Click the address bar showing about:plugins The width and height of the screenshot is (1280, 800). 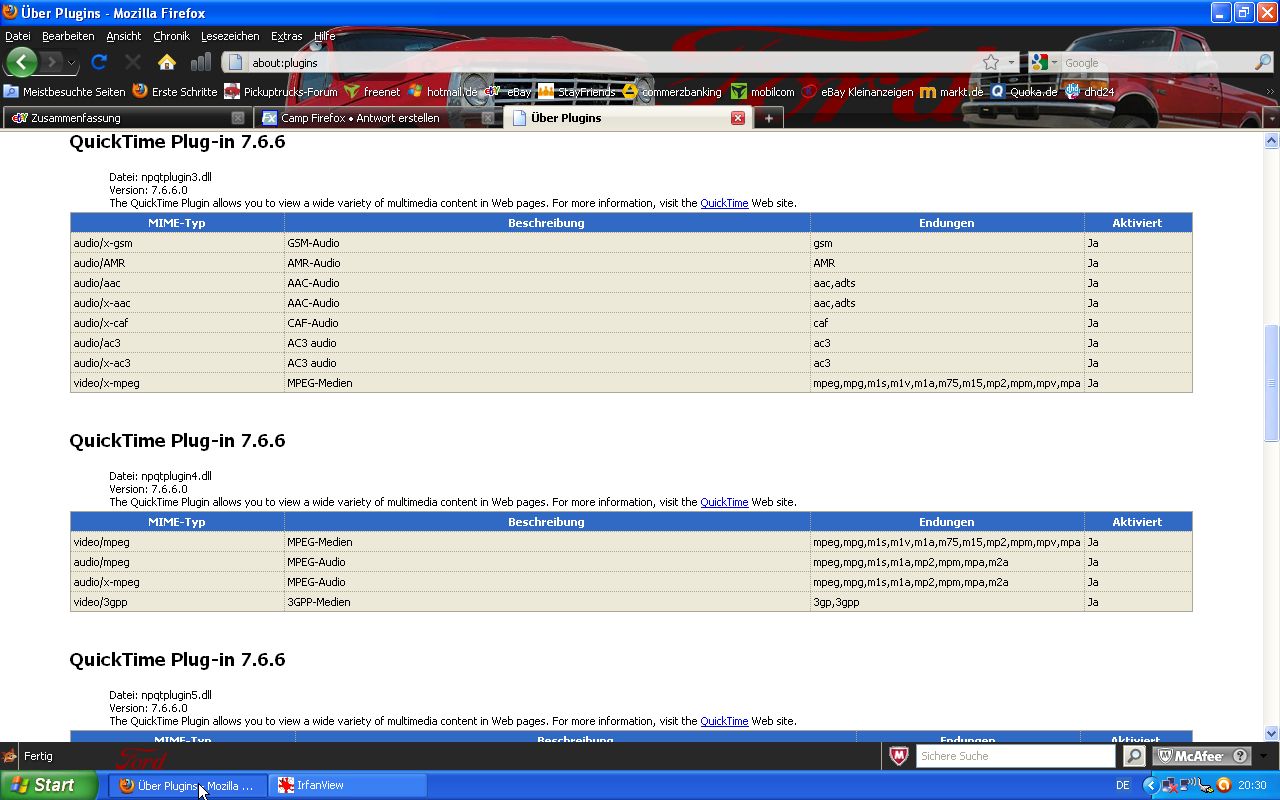(600, 62)
